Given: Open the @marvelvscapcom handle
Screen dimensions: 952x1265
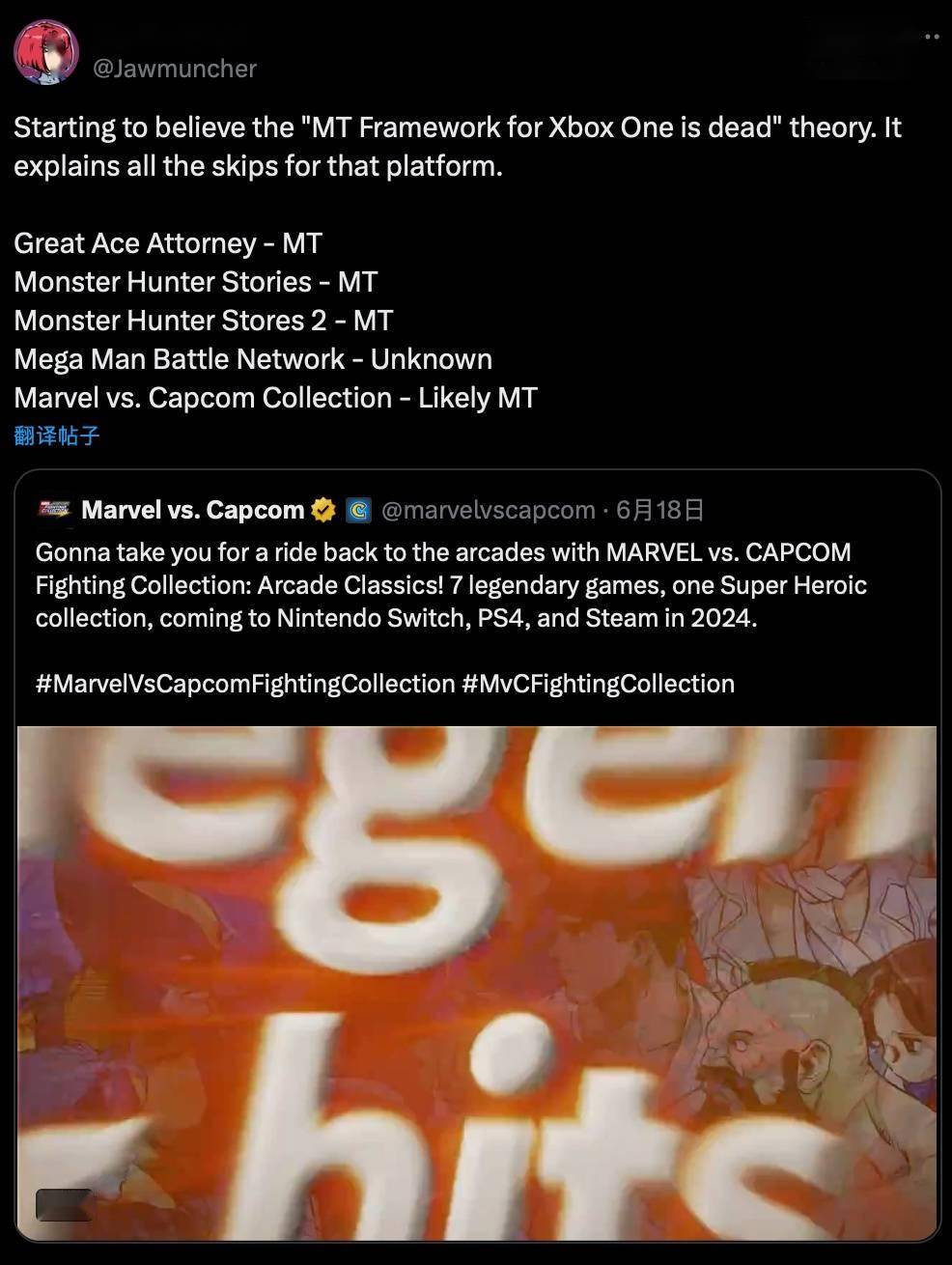Looking at the screenshot, I should pyautogui.click(x=489, y=510).
